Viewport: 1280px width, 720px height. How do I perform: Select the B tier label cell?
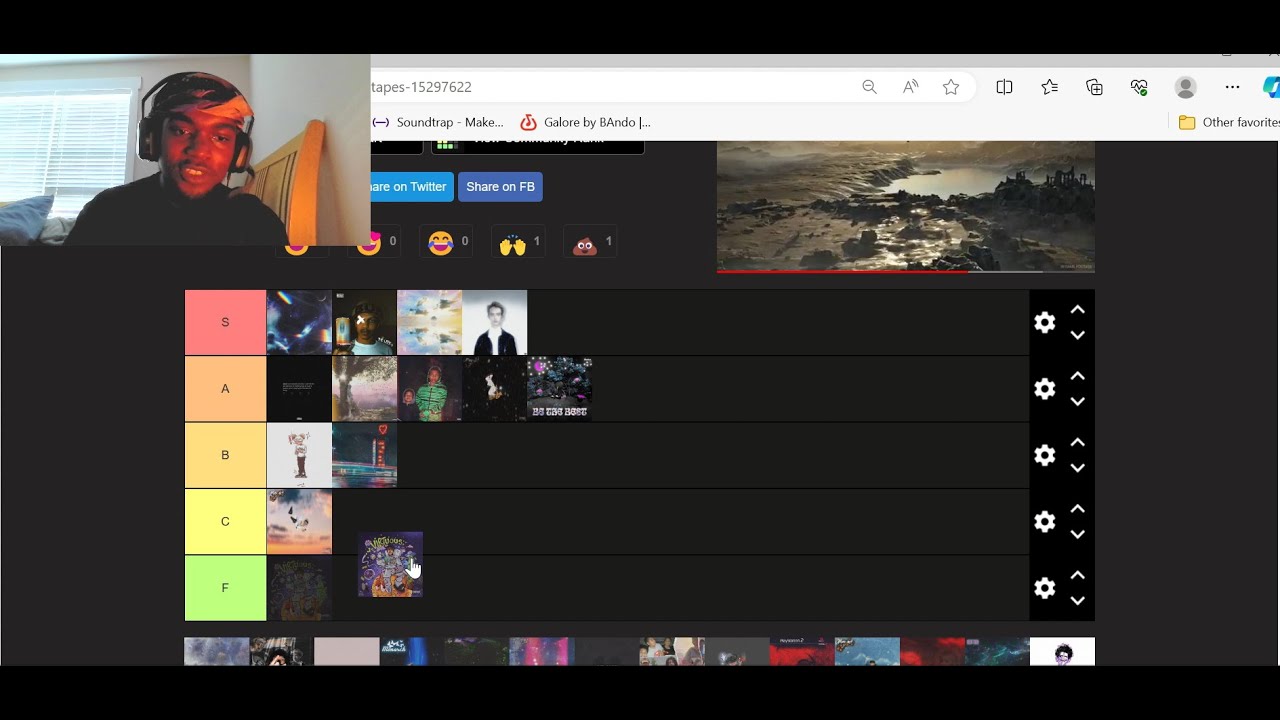coord(225,455)
